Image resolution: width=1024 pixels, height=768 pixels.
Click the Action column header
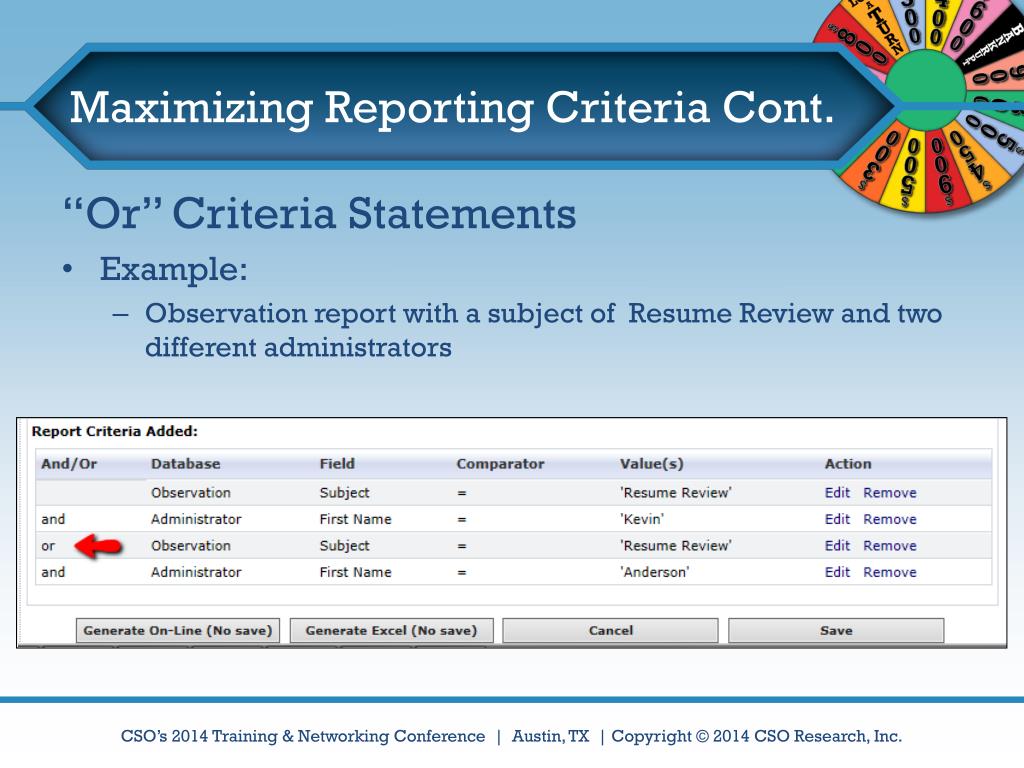coord(848,464)
